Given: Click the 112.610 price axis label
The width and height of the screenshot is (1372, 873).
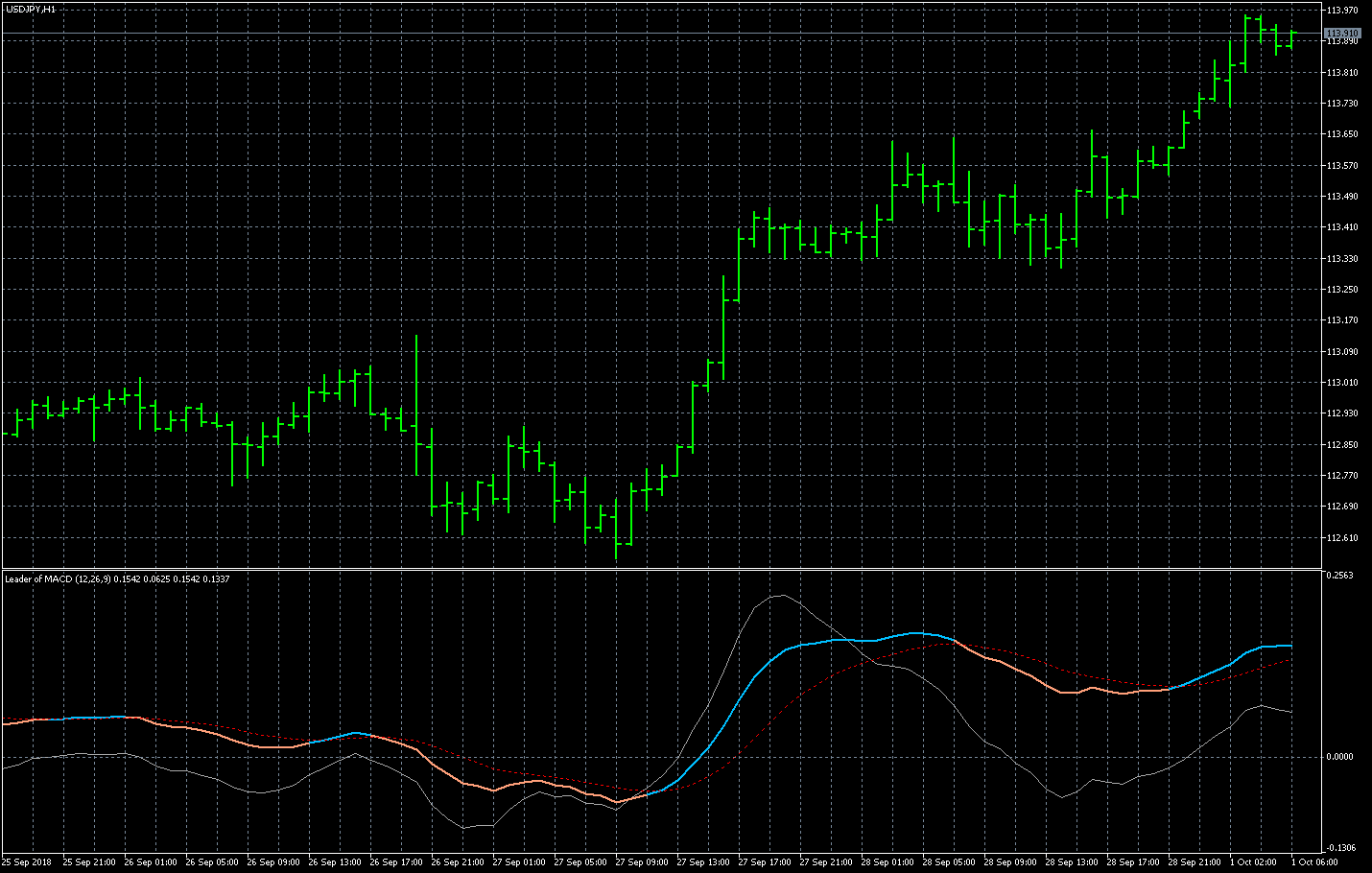Looking at the screenshot, I should click(1342, 537).
